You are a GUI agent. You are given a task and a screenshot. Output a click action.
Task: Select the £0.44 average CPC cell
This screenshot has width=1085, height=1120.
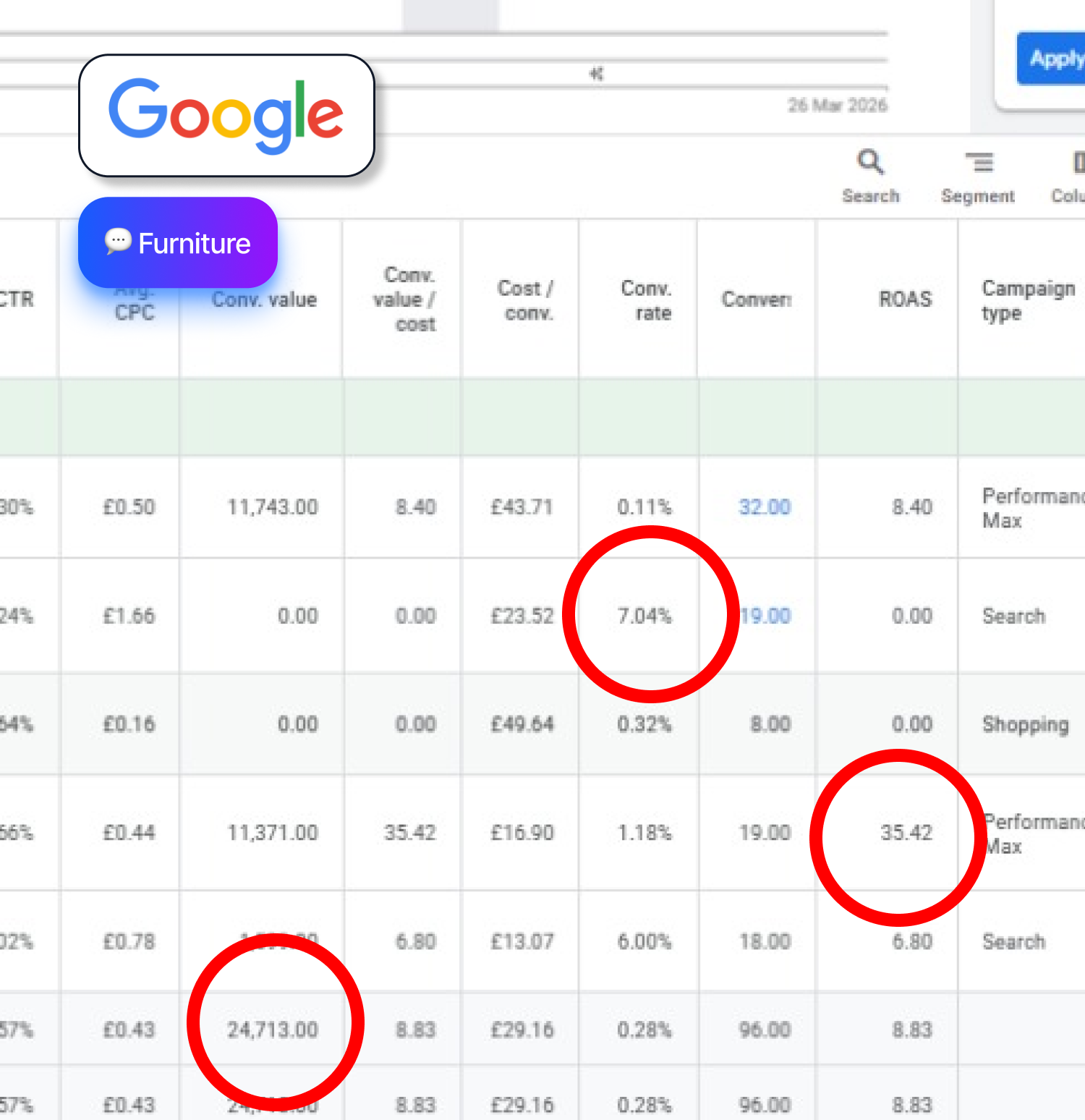pos(129,833)
